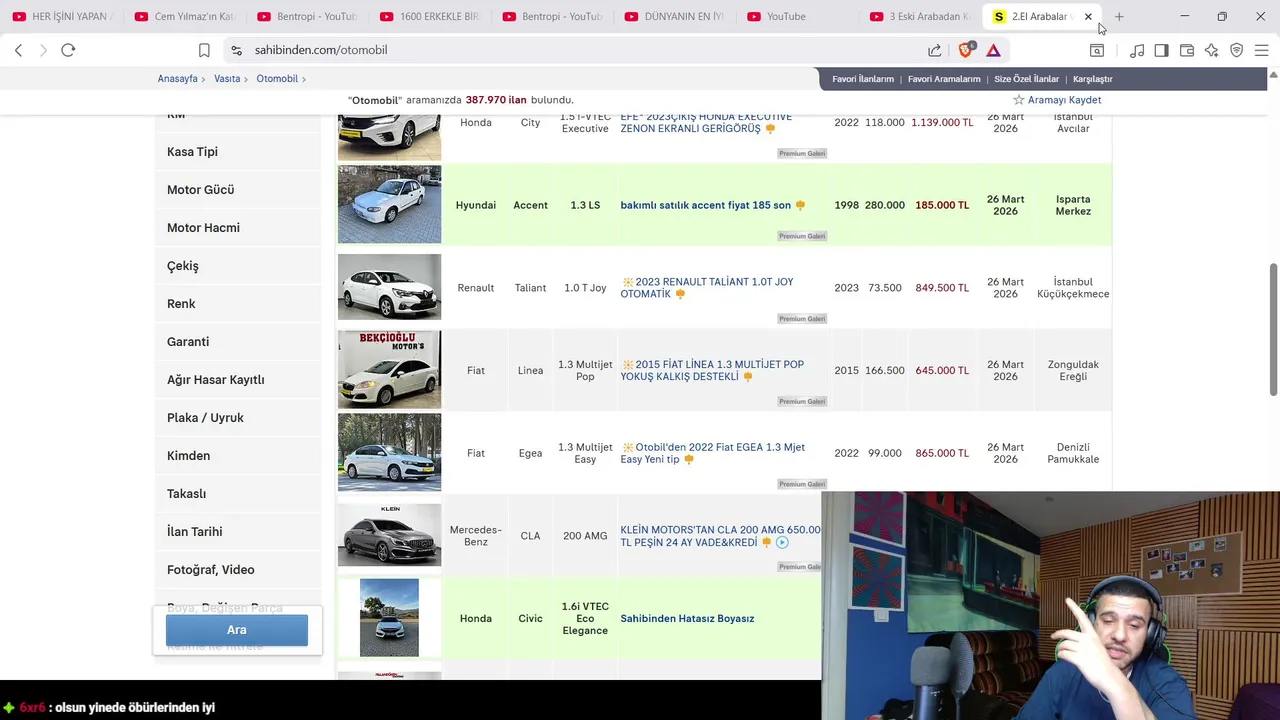This screenshot has height=720, width=1280.
Task: Open the Hyundai Accent listing thumbnail
Action: coord(389,205)
